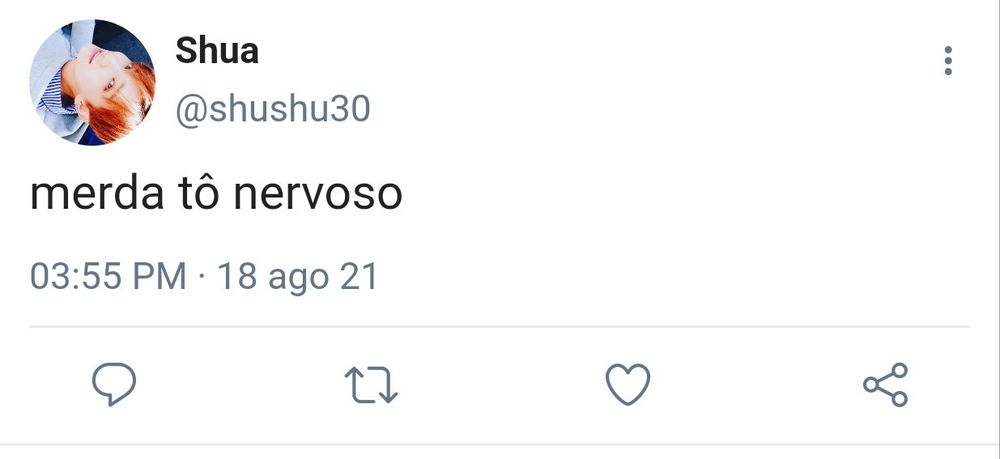Viewport: 1000px width, 459px height.
Task: Open the three-dot more options menu
Action: [948, 61]
